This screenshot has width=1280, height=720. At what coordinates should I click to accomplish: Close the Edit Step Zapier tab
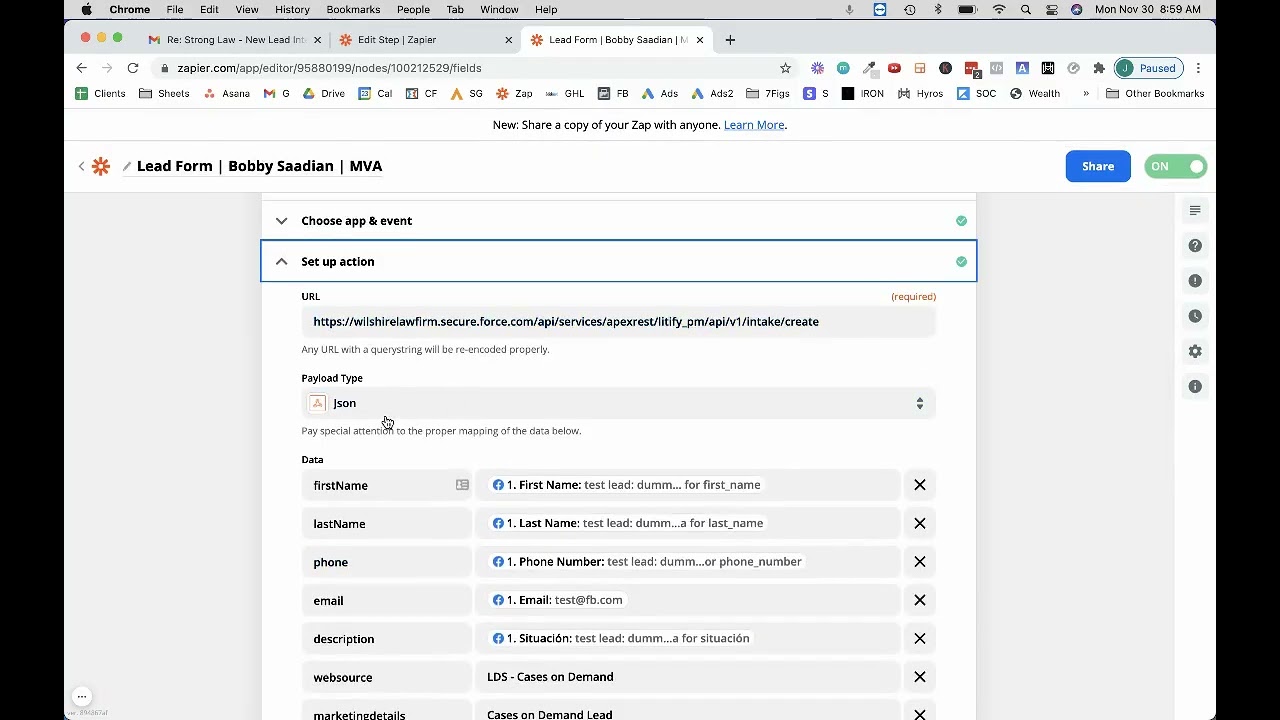(508, 40)
